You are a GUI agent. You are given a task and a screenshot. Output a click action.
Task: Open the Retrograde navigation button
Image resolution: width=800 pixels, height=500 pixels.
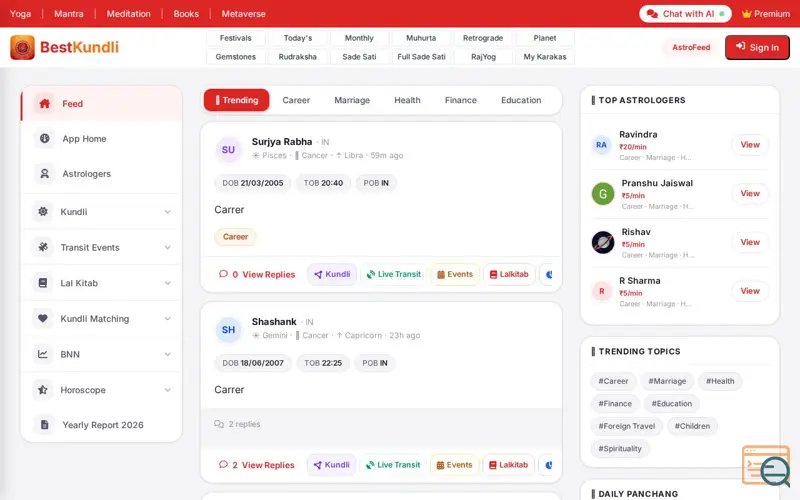tap(483, 38)
